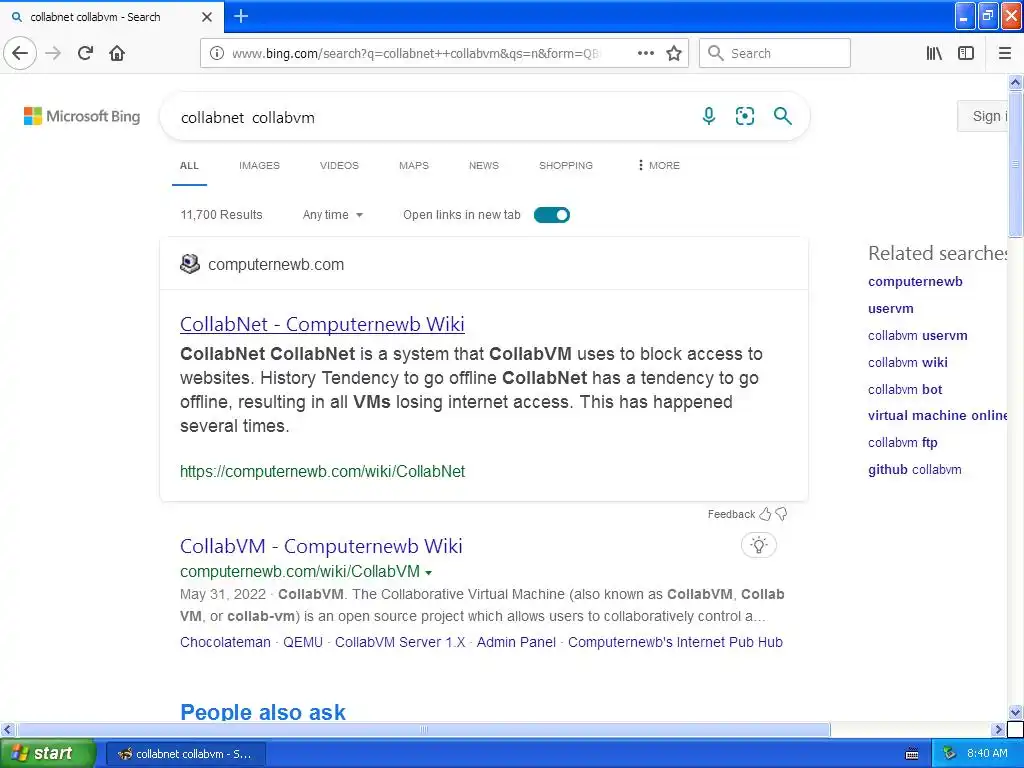The height and width of the screenshot is (768, 1024).
Task: Click the lightbulb insights icon
Action: 759,545
